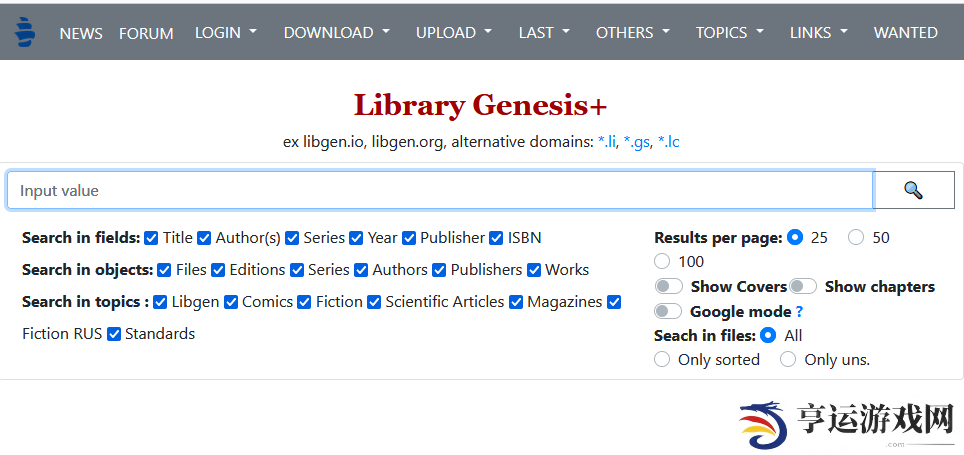Click the 'Input value' search field
This screenshot has height=455, width=964.
pyautogui.click(x=440, y=191)
